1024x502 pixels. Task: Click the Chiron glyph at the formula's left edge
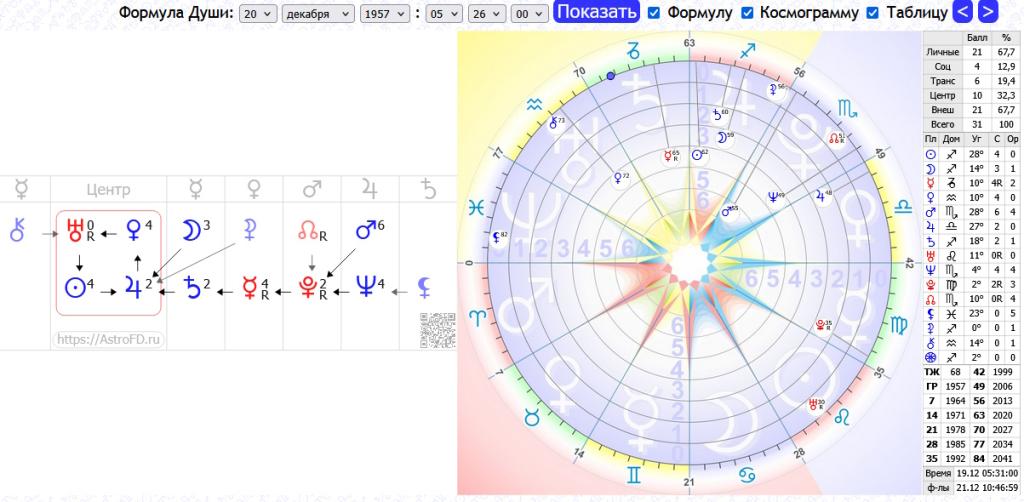(16, 231)
